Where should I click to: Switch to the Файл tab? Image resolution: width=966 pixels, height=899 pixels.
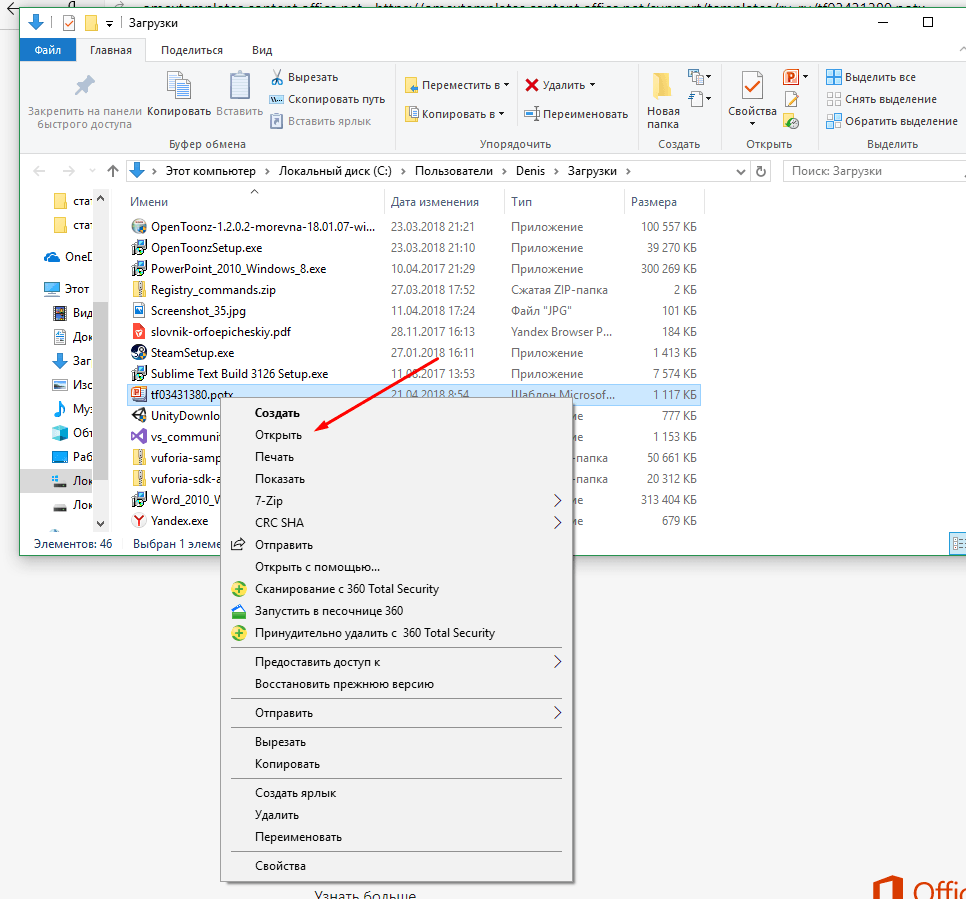coord(47,50)
